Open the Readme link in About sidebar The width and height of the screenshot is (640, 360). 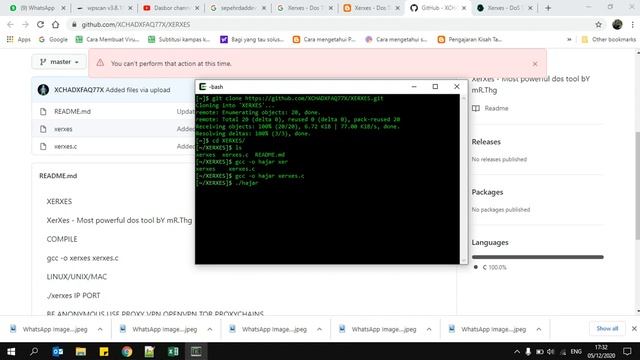(491, 108)
